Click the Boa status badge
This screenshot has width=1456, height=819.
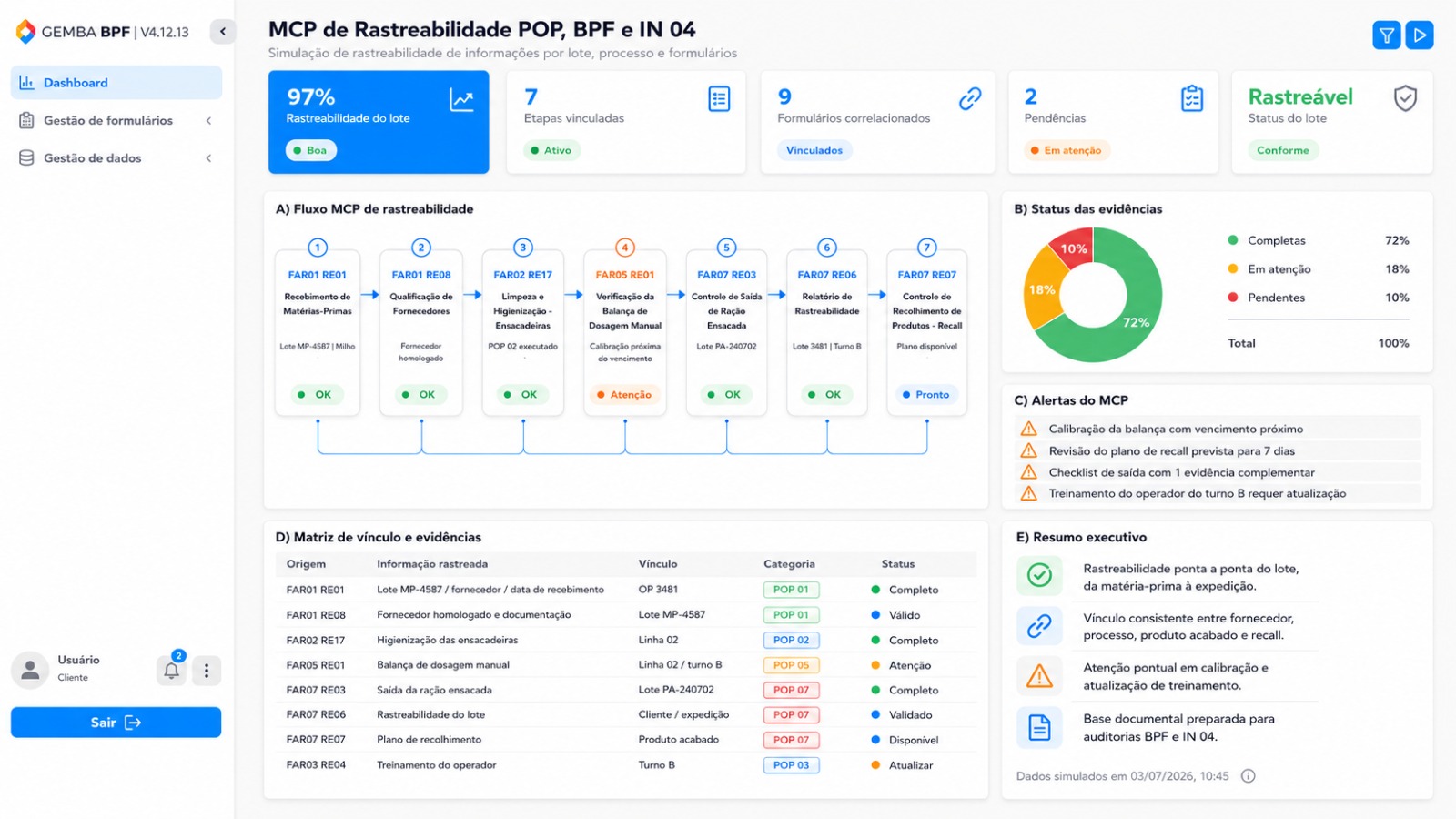311,150
